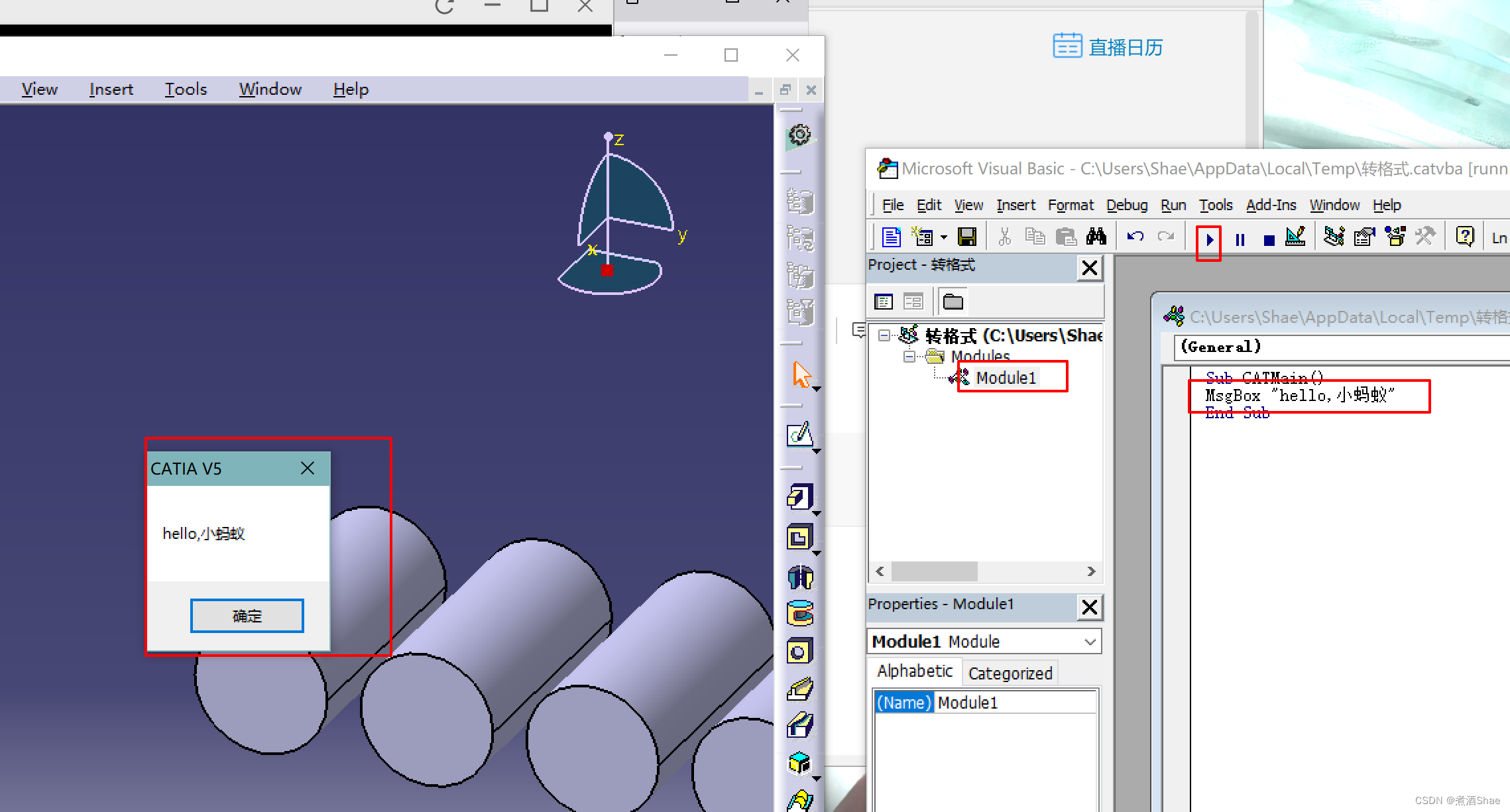Image resolution: width=1510 pixels, height=812 pixels.
Task: Close the Properties - Module1 panel
Action: [x=1090, y=607]
